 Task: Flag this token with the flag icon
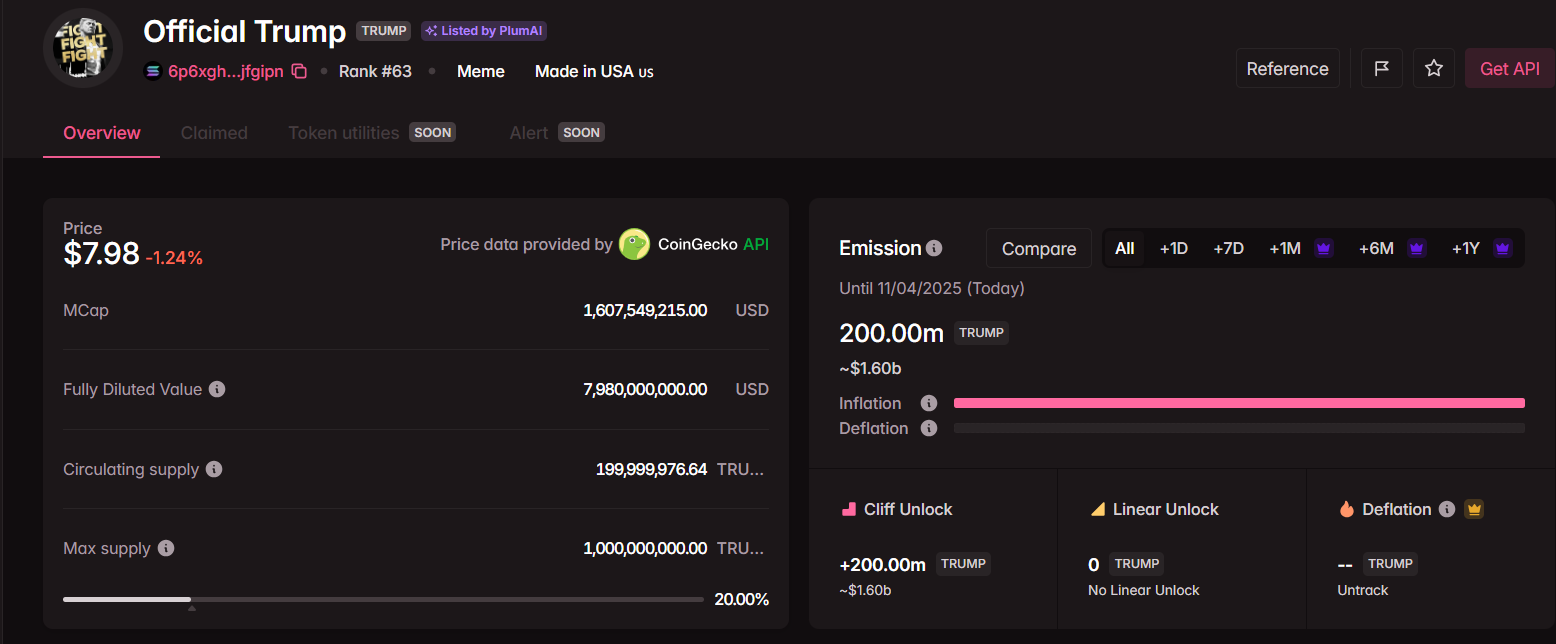1382,68
